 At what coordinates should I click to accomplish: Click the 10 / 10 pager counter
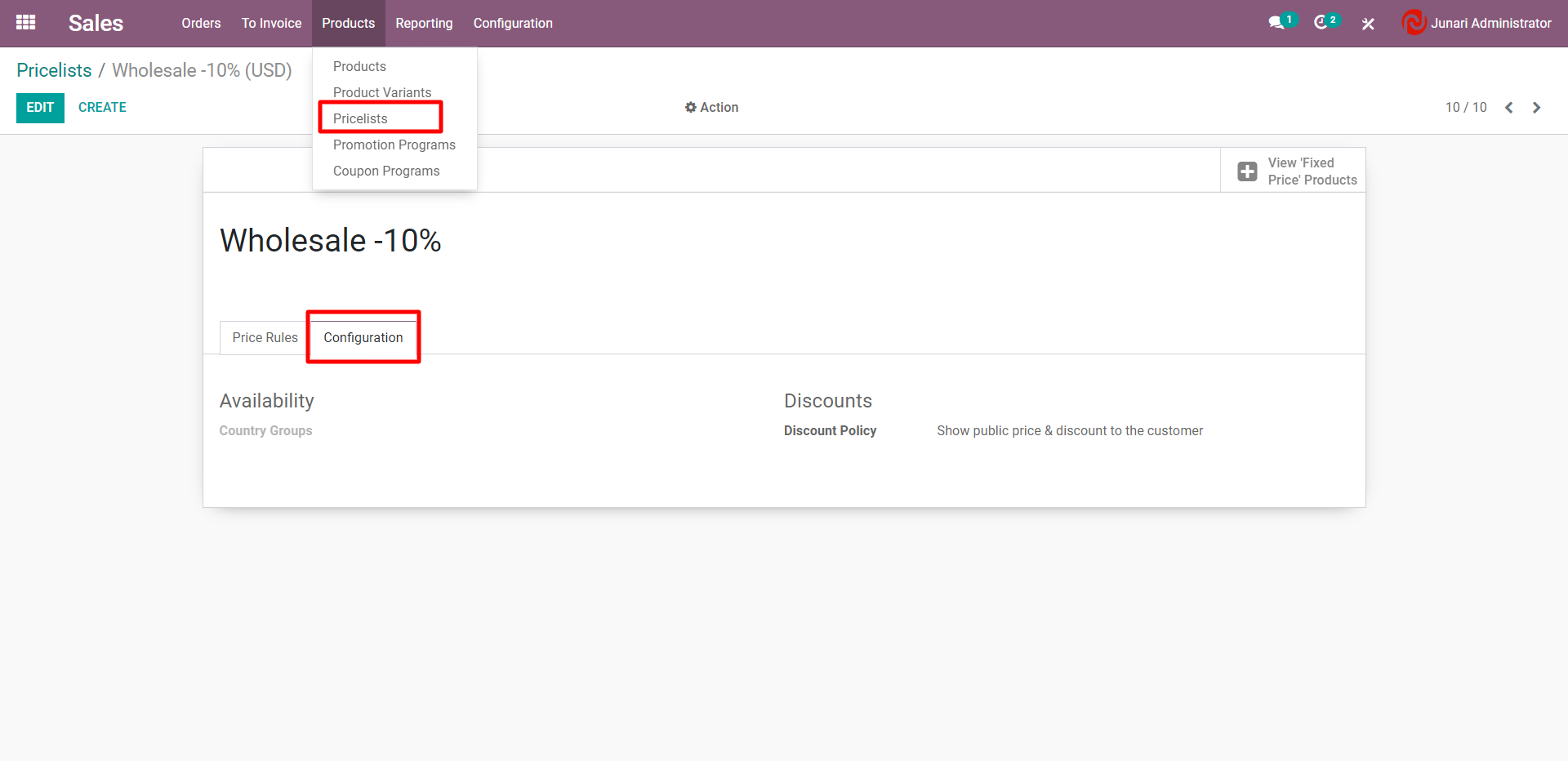coord(1465,108)
